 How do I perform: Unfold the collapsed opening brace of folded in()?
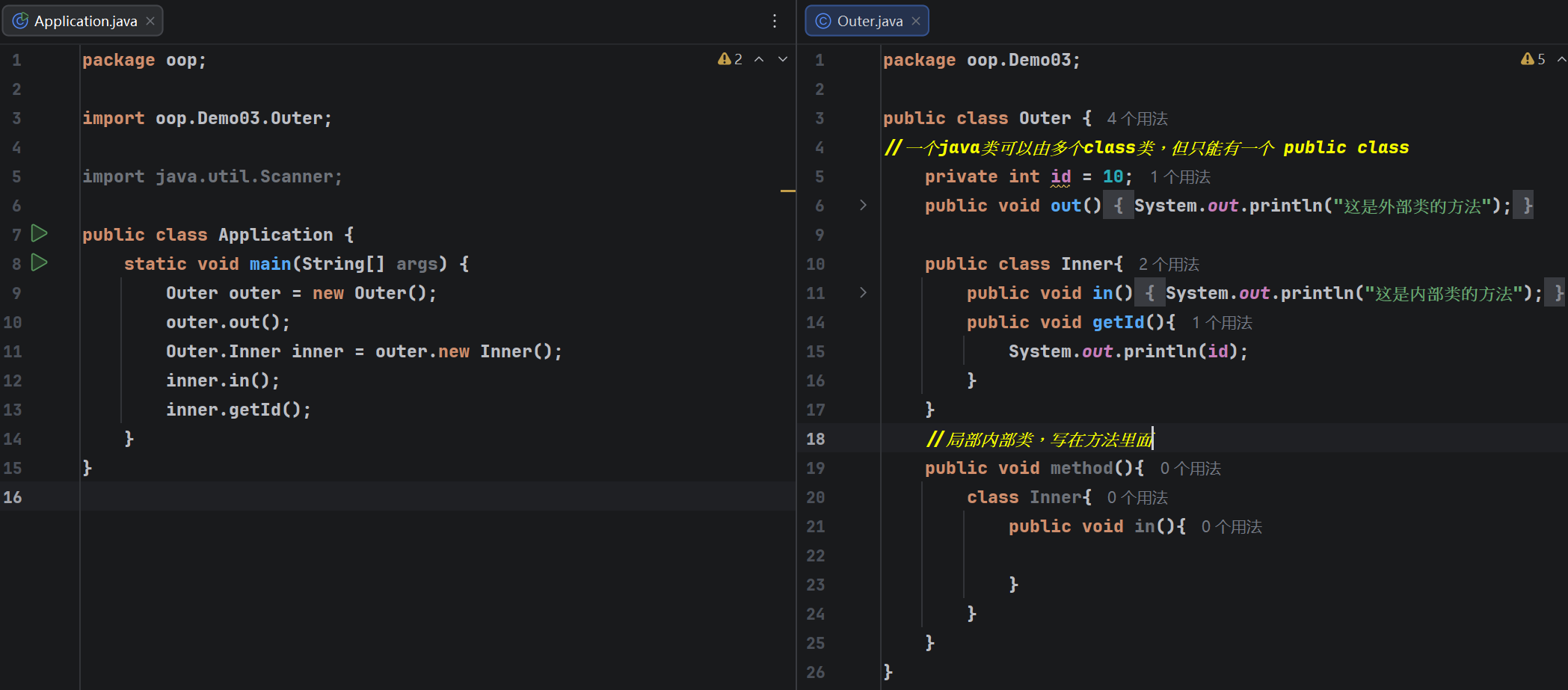pos(1149,293)
